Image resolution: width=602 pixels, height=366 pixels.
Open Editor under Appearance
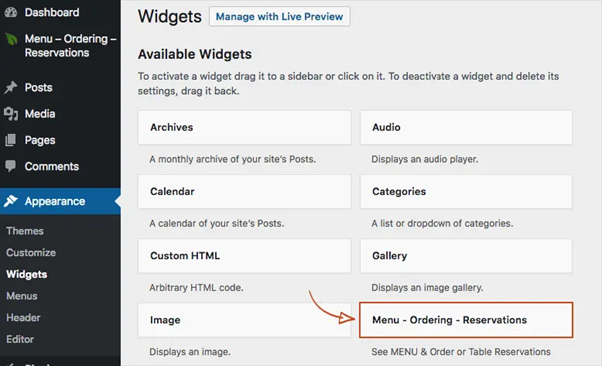point(20,340)
